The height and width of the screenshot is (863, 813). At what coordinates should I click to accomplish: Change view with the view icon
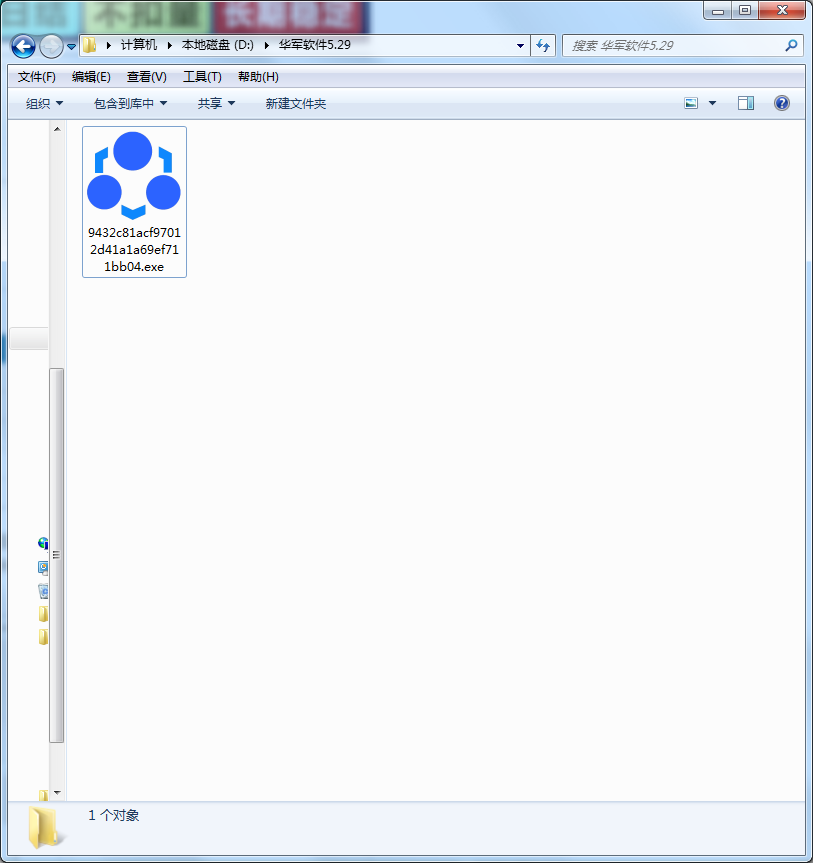tap(691, 103)
